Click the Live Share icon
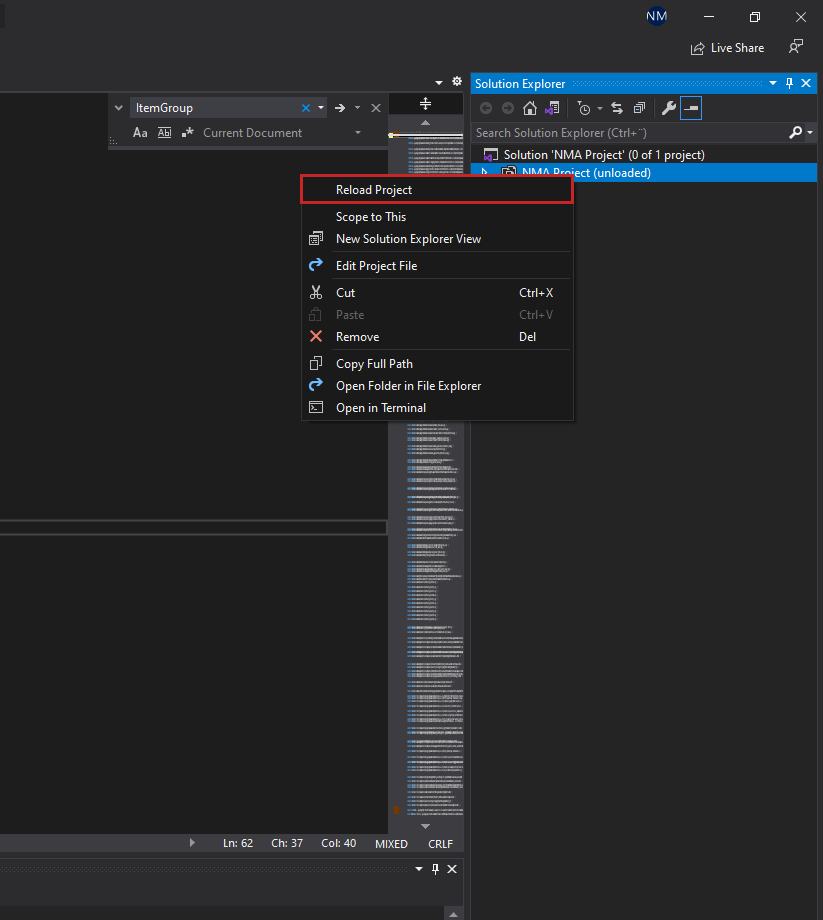This screenshot has height=920, width=823. tap(698, 48)
